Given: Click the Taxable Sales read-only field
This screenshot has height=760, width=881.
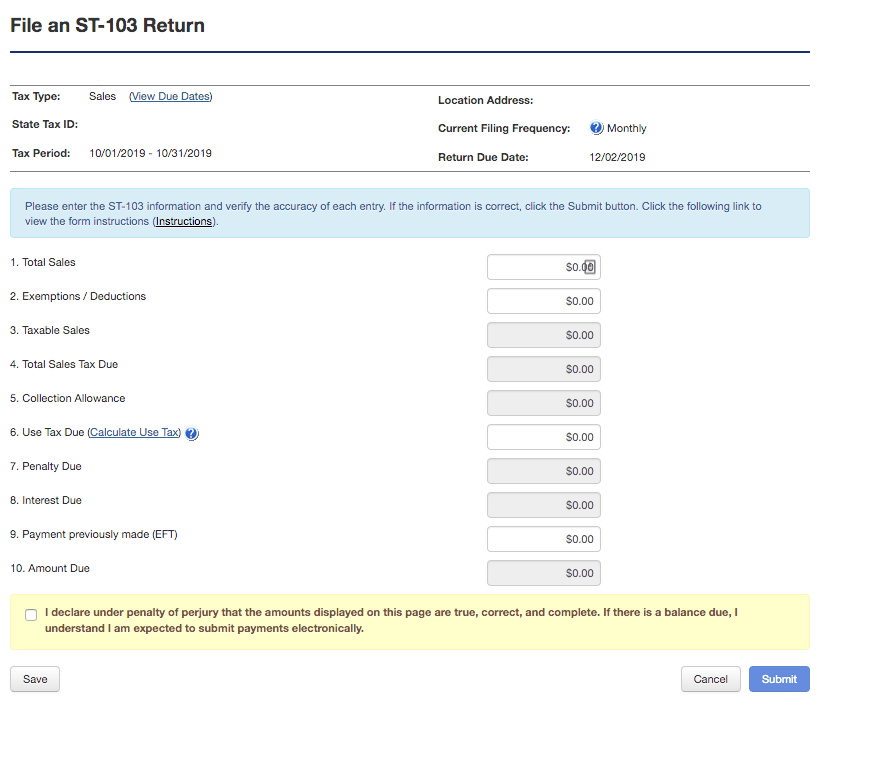Looking at the screenshot, I should 544,335.
